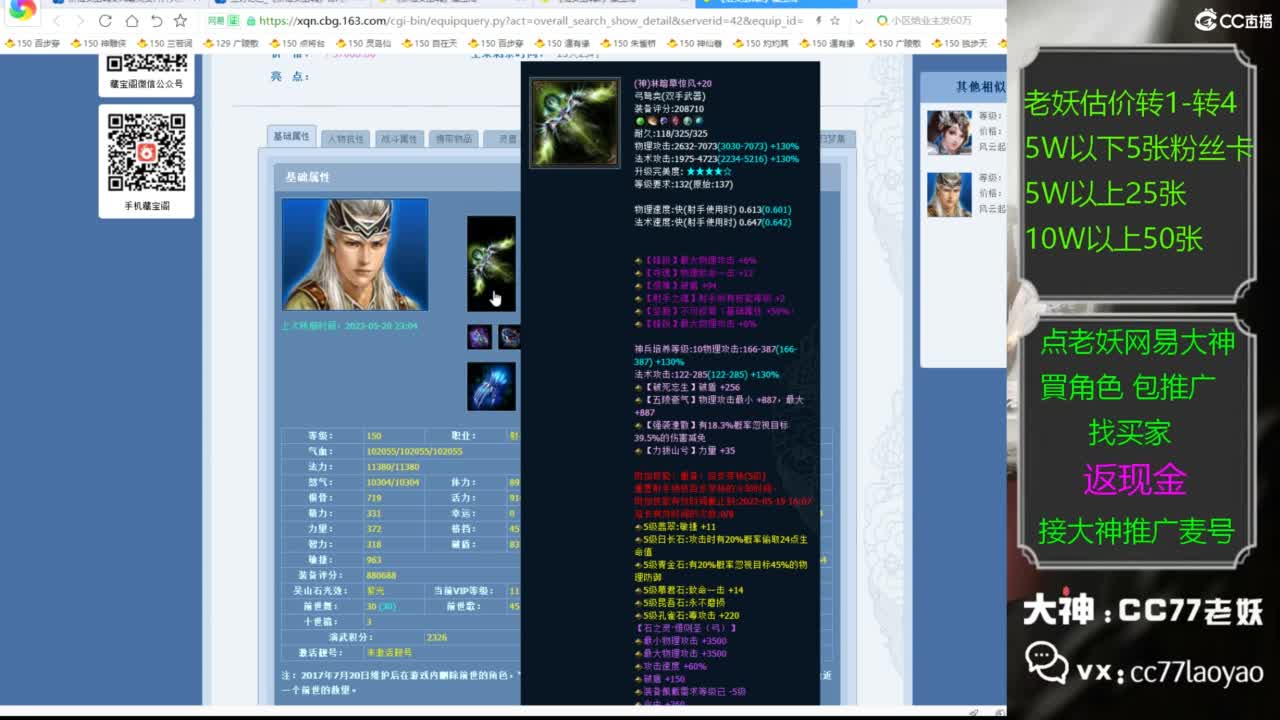The image size is (1280, 720).
Task: Click the 敏捷 value 963
Action: pyautogui.click(x=374, y=560)
